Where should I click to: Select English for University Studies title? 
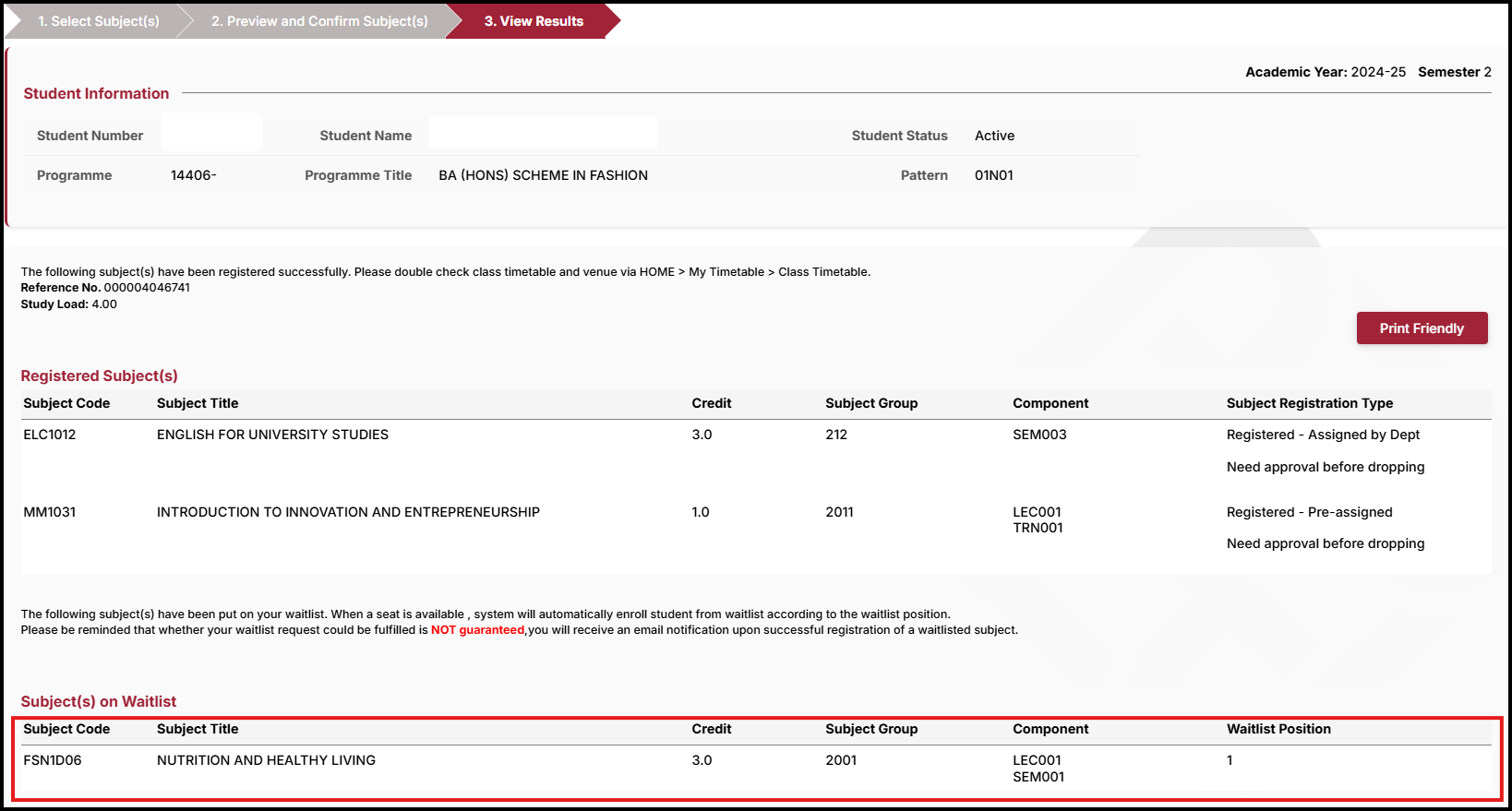pos(272,435)
